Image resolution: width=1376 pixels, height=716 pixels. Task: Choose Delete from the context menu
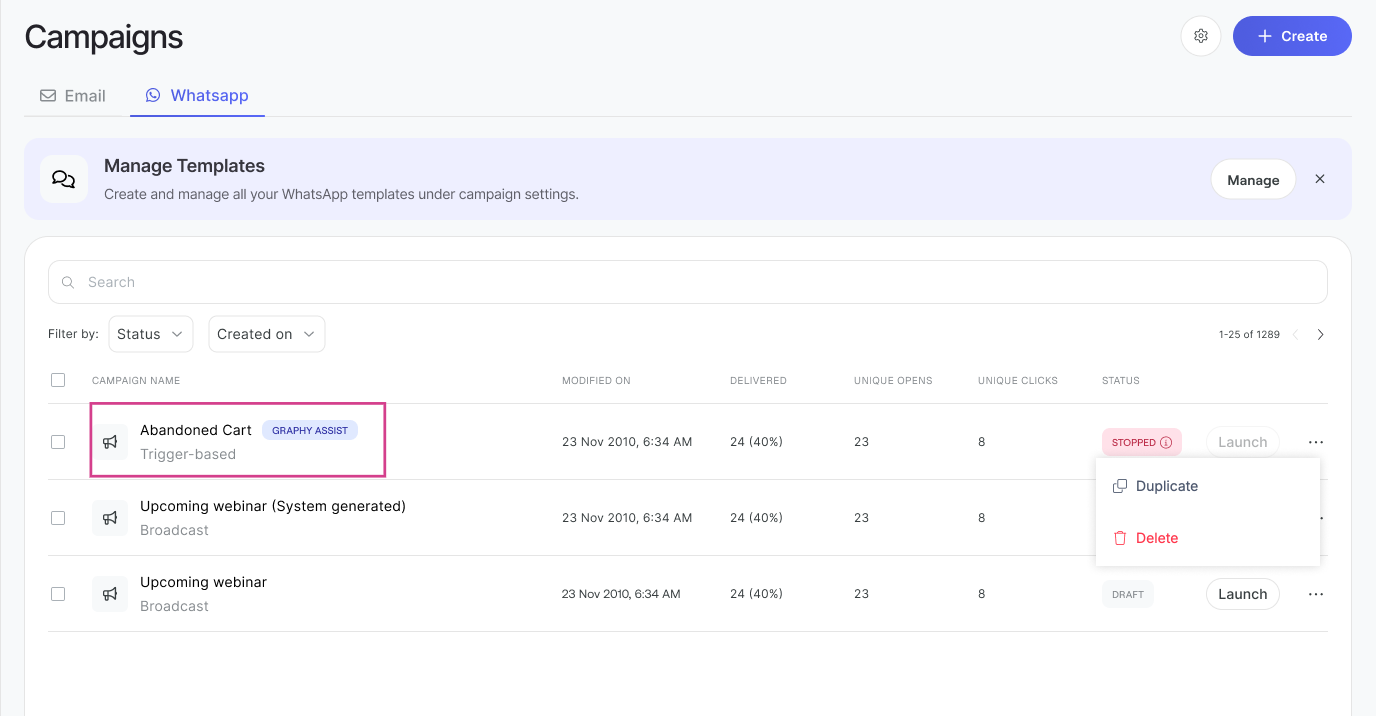coord(1156,538)
